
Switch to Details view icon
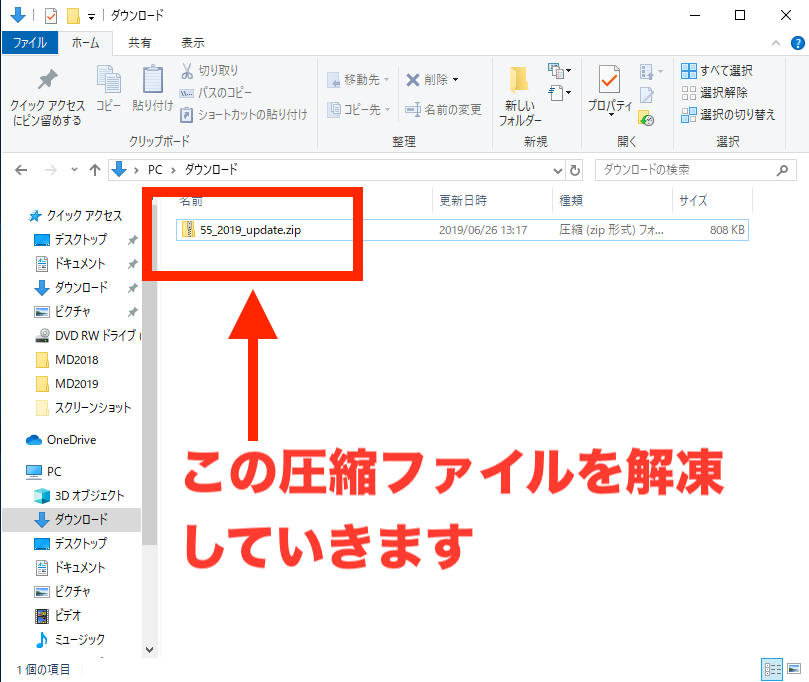(772, 670)
